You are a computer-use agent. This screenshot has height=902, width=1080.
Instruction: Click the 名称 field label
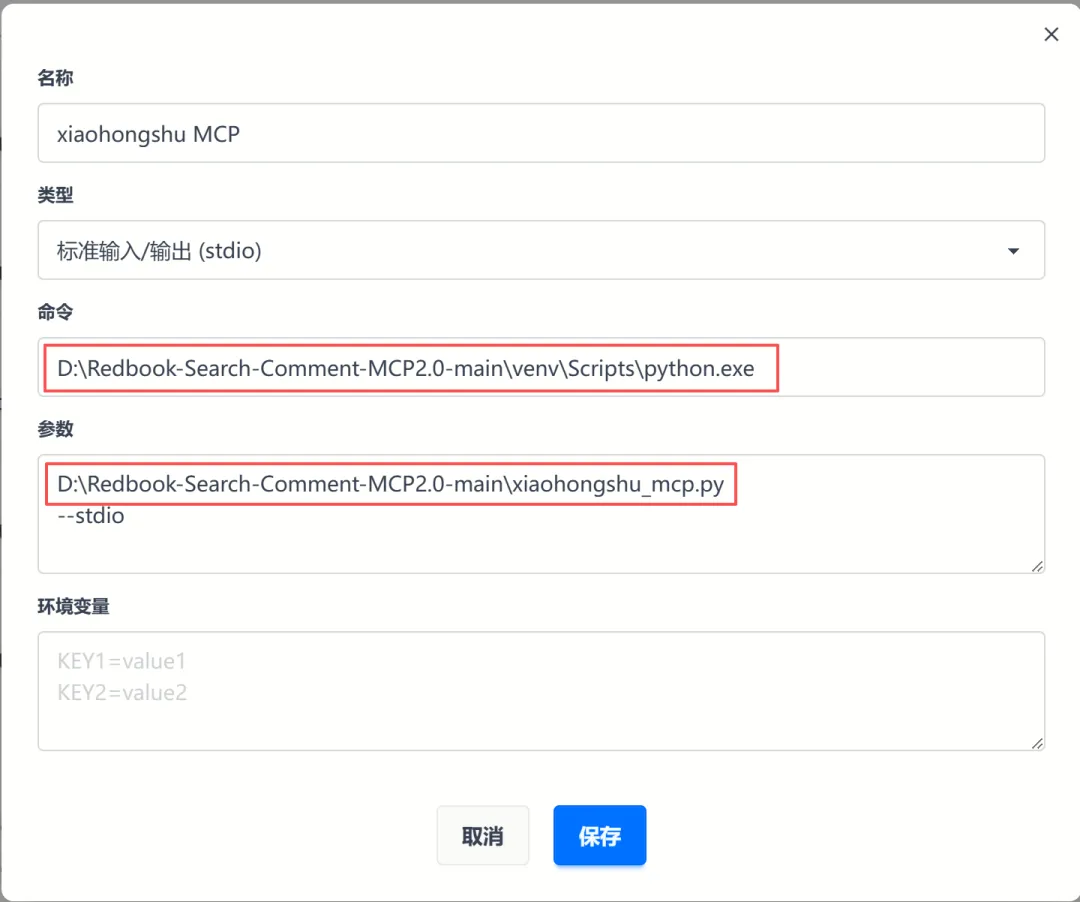click(55, 78)
